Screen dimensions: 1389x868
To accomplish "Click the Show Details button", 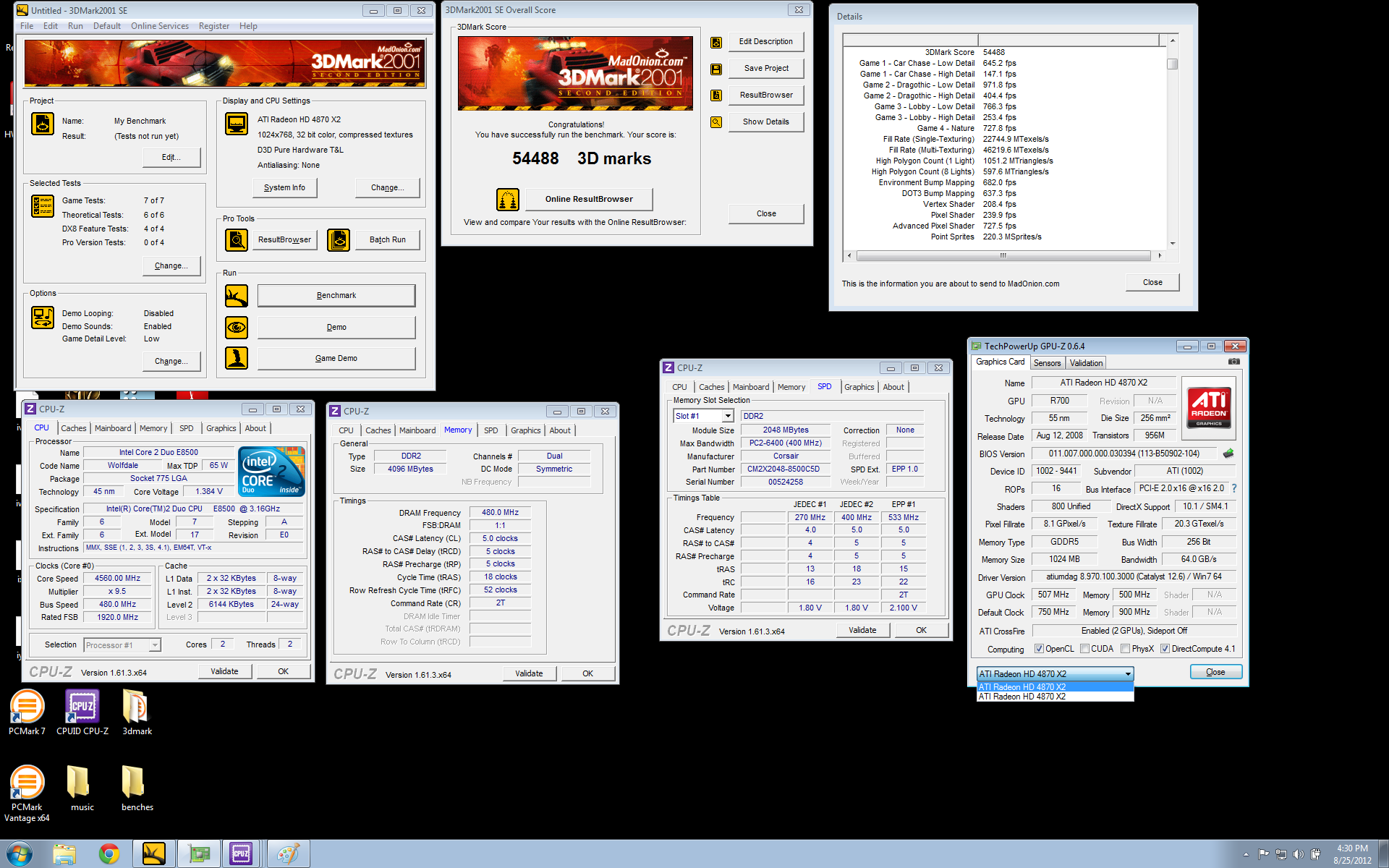I will 765,122.
